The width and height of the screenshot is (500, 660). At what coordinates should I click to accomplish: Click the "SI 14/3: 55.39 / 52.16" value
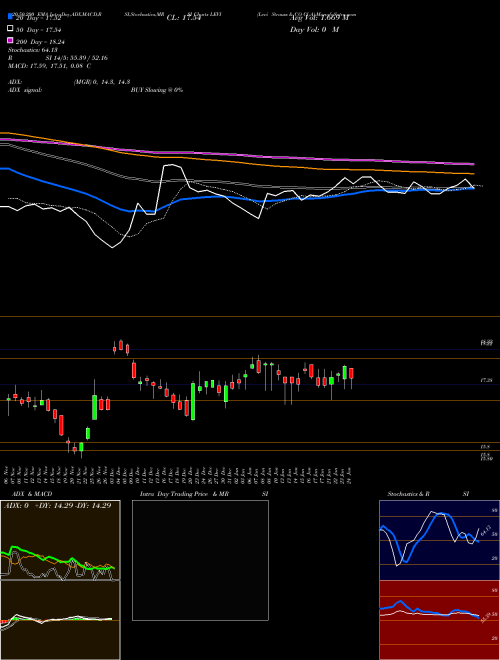coord(77,58)
